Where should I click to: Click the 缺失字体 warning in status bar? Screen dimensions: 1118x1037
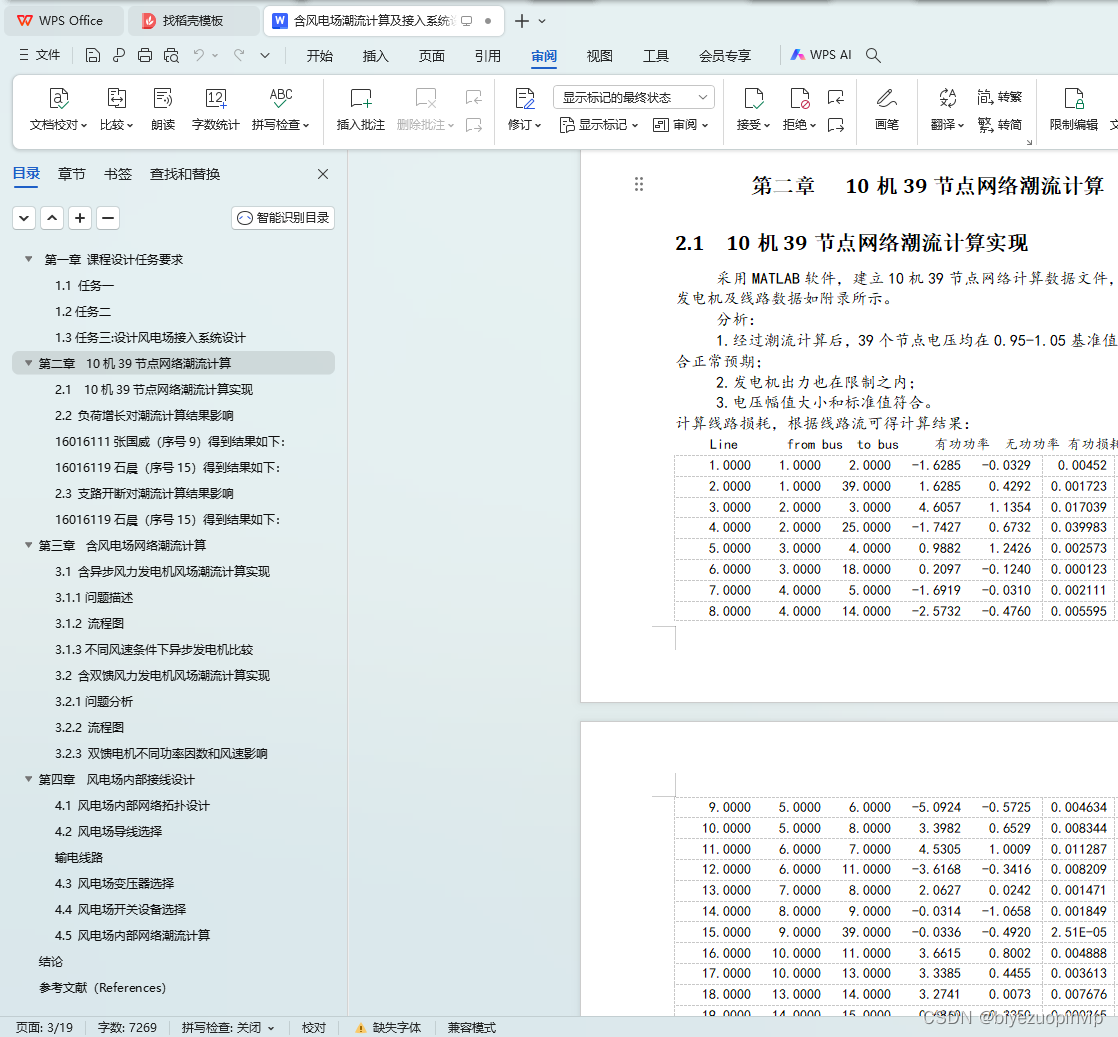tap(389, 1027)
